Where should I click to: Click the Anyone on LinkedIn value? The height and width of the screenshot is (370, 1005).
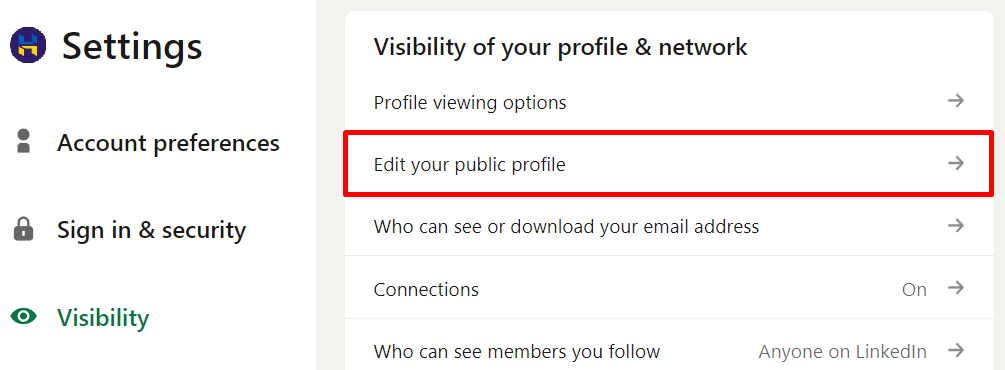(x=842, y=351)
